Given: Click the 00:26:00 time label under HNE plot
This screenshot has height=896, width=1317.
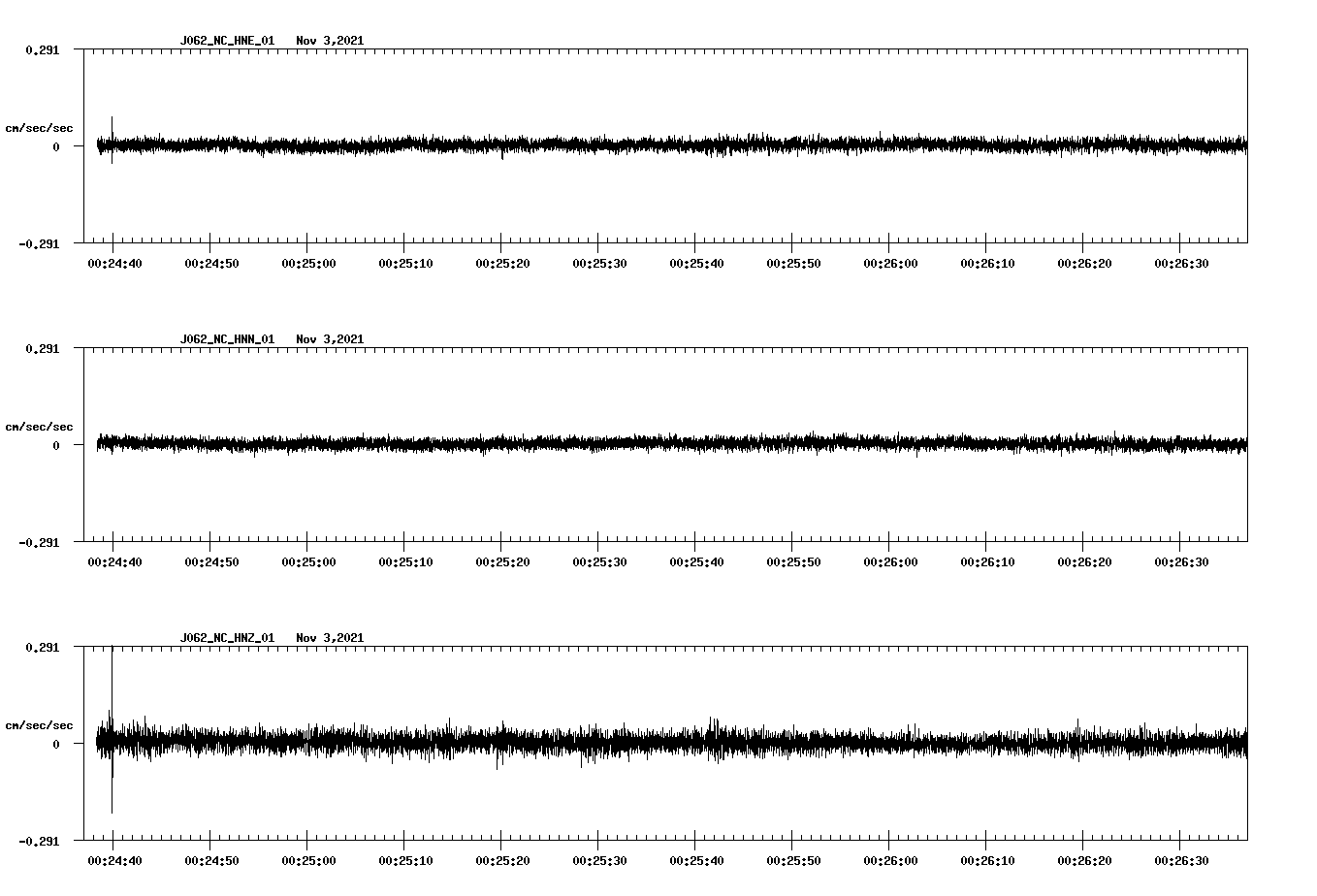Looking at the screenshot, I should (x=890, y=264).
